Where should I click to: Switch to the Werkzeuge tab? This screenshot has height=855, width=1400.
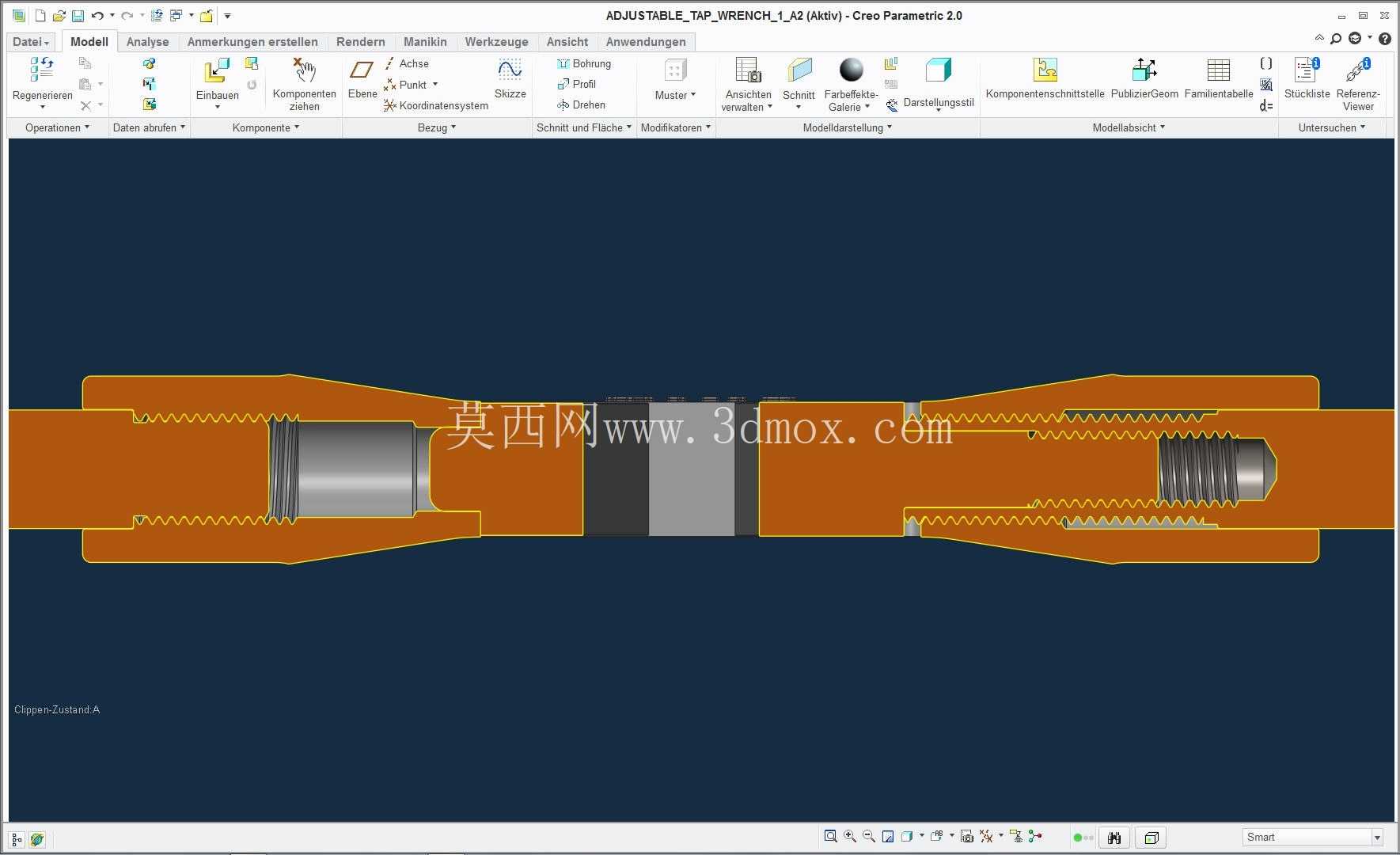[x=496, y=42]
